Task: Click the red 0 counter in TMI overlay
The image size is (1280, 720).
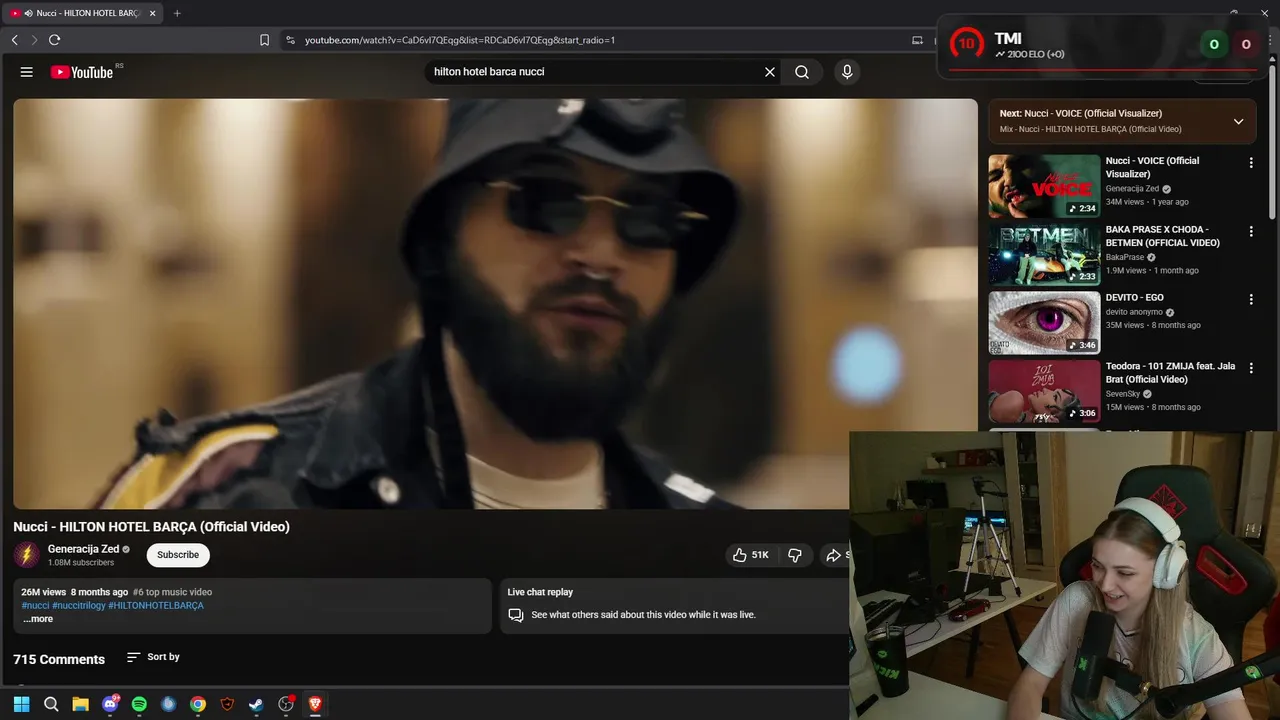Action: pyautogui.click(x=1246, y=44)
